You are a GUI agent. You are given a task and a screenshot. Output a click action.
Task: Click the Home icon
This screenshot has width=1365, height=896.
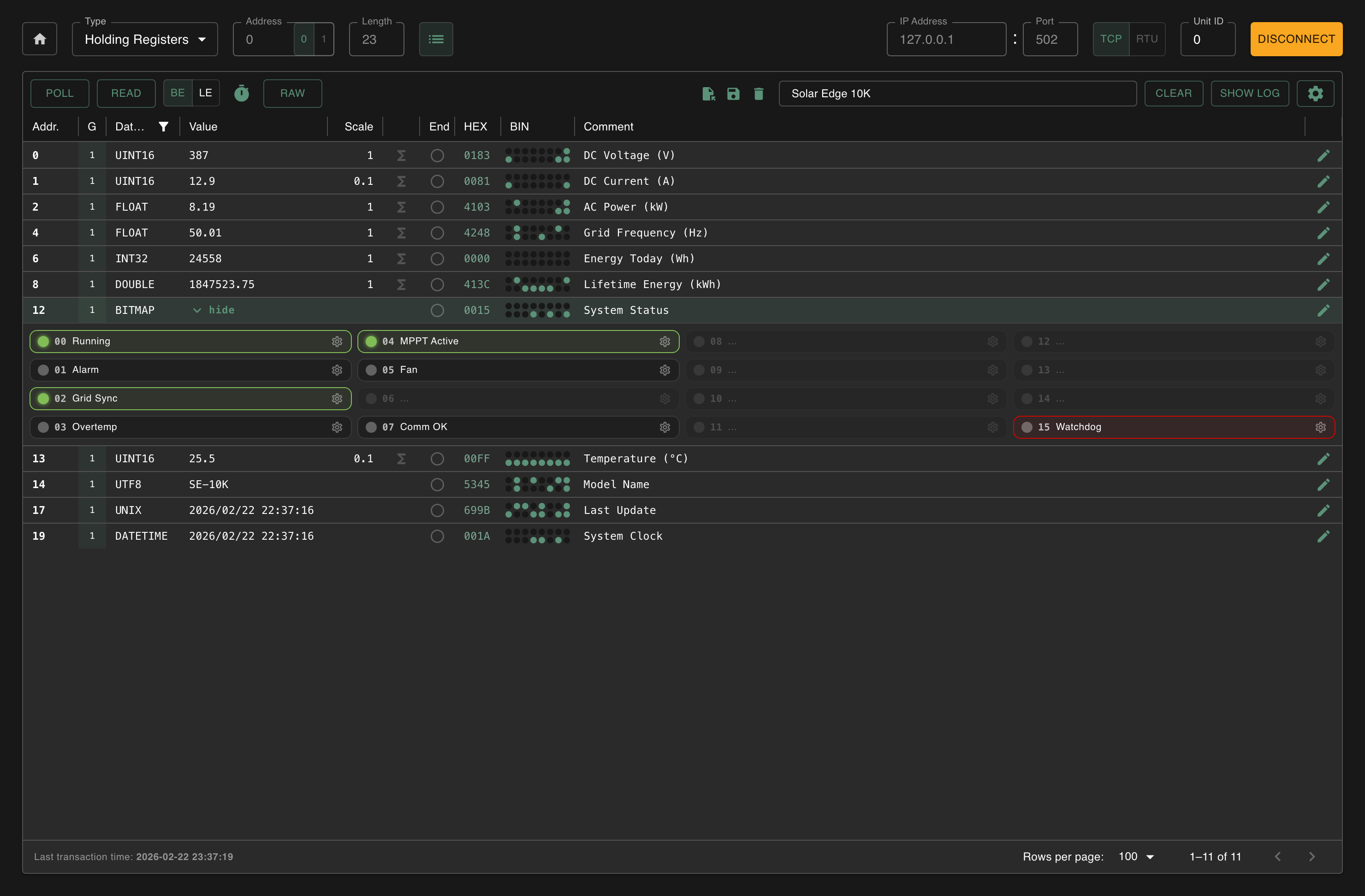(40, 38)
